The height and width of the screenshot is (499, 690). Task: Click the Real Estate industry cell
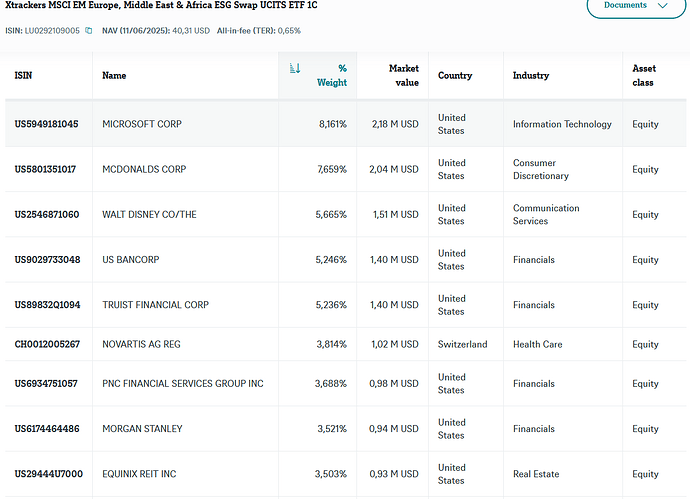(x=536, y=474)
